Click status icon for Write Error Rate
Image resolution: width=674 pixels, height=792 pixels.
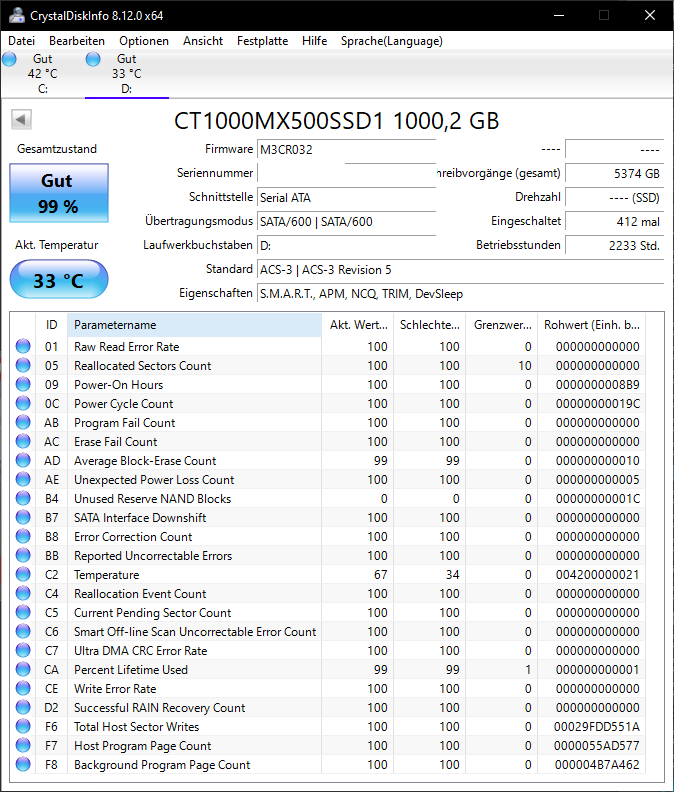[23, 688]
